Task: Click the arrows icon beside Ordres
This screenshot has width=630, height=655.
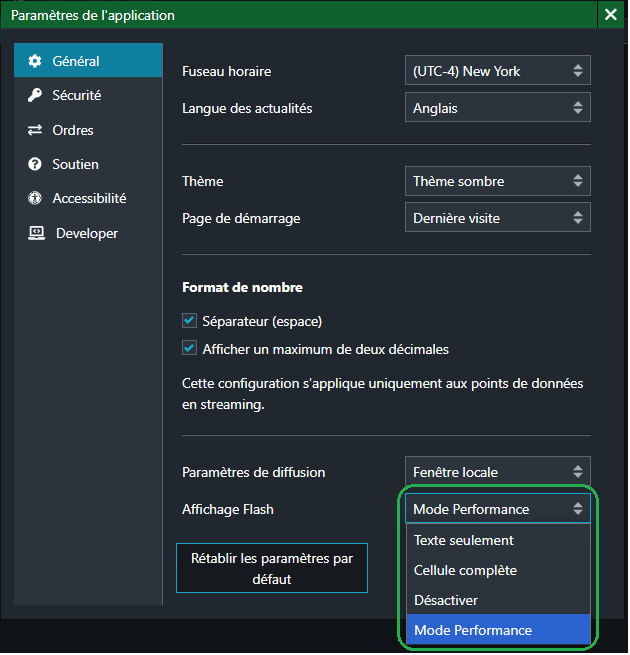Action: click(35, 130)
